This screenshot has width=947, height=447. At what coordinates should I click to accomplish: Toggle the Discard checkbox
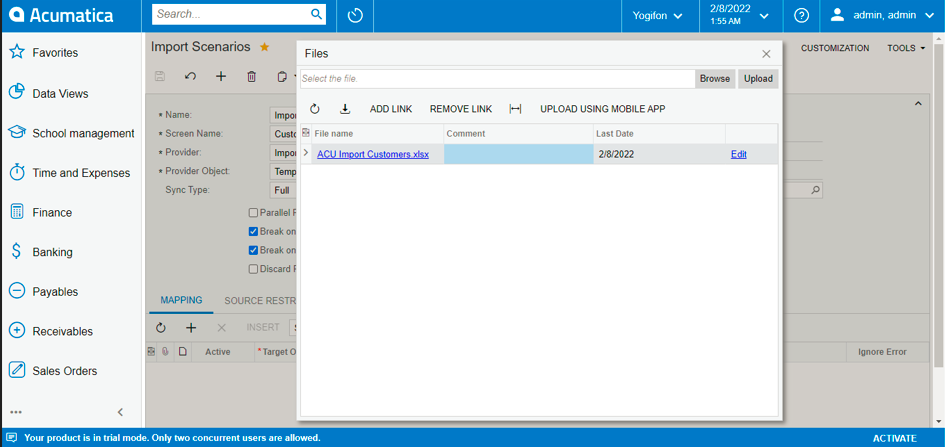[254, 269]
